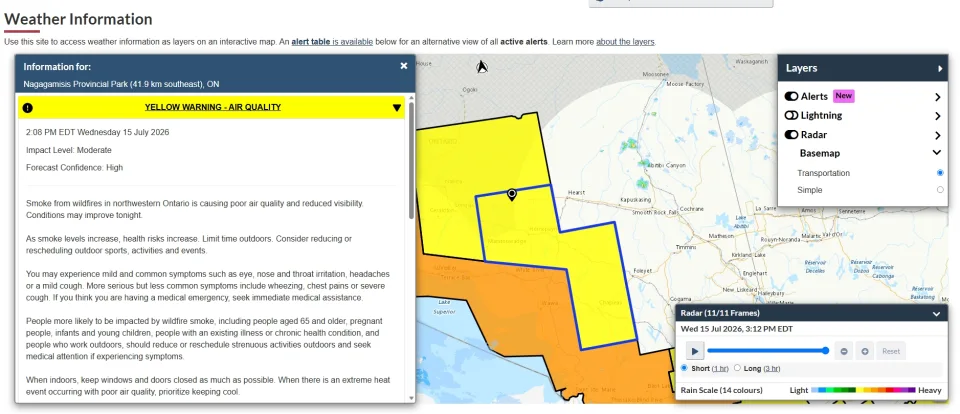This screenshot has height=414, width=960.
Task: Click the Rain Scale (14 colours) label
Action: click(x=721, y=390)
